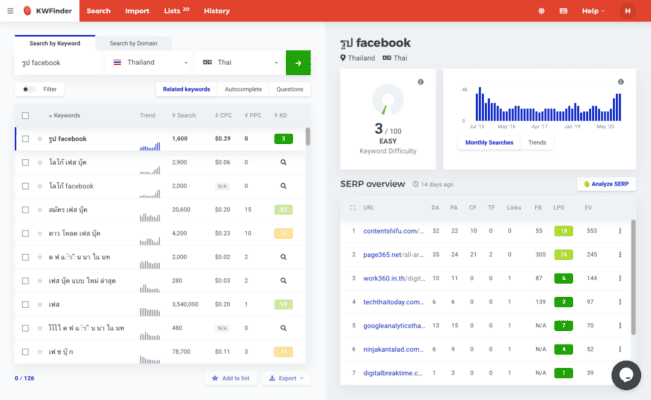Toggle the dark mode sun icon
The image size is (651, 400).
pyautogui.click(x=541, y=11)
